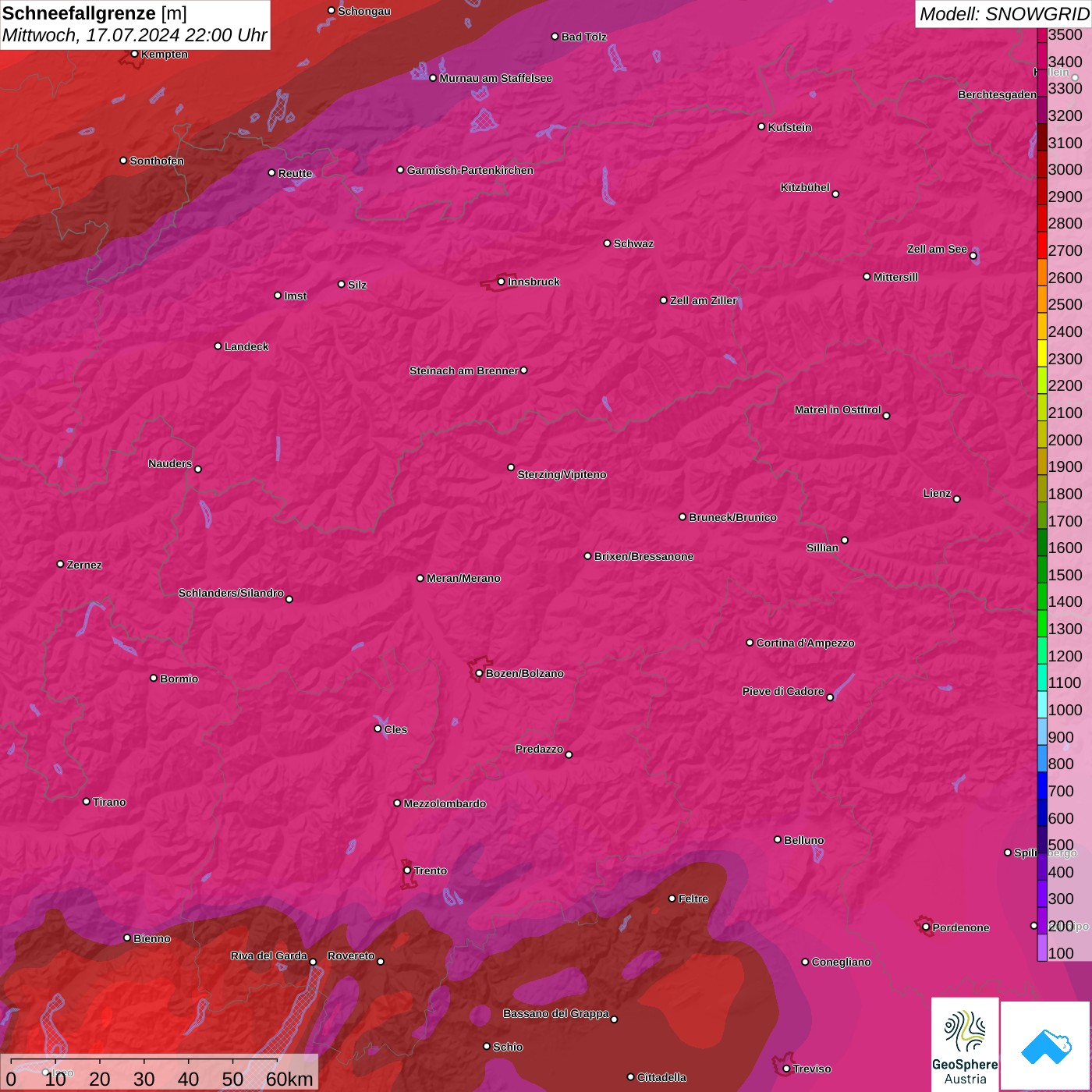Viewport: 1092px width, 1092px height.
Task: Click the Nauders location dot
Action: pyautogui.click(x=198, y=469)
